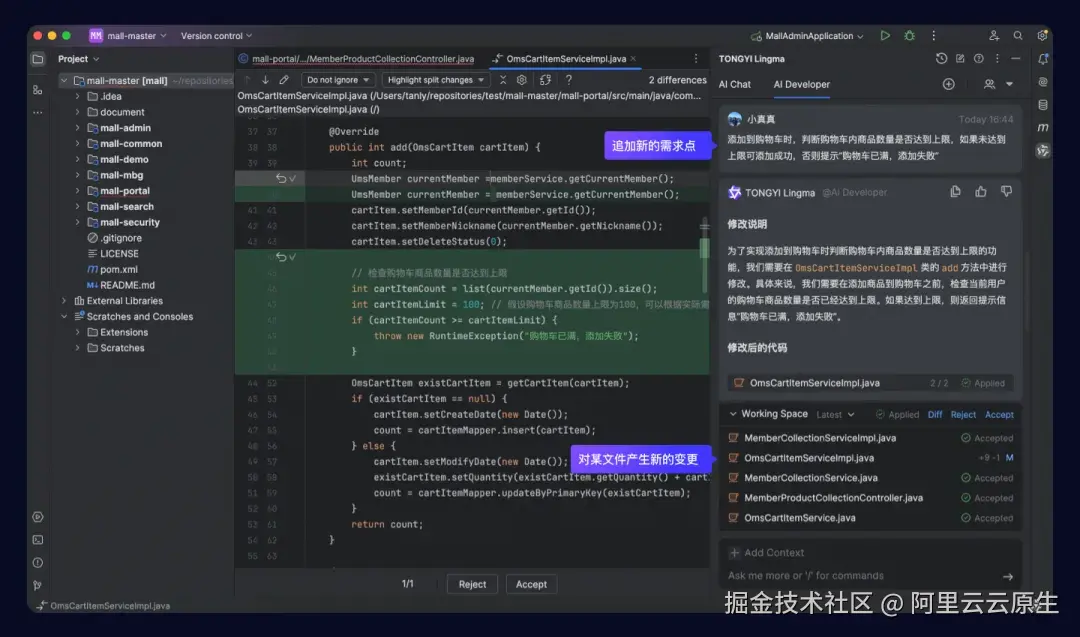The height and width of the screenshot is (637, 1080).
Task: Give thumbs up to Lingma answer
Action: coord(981,192)
